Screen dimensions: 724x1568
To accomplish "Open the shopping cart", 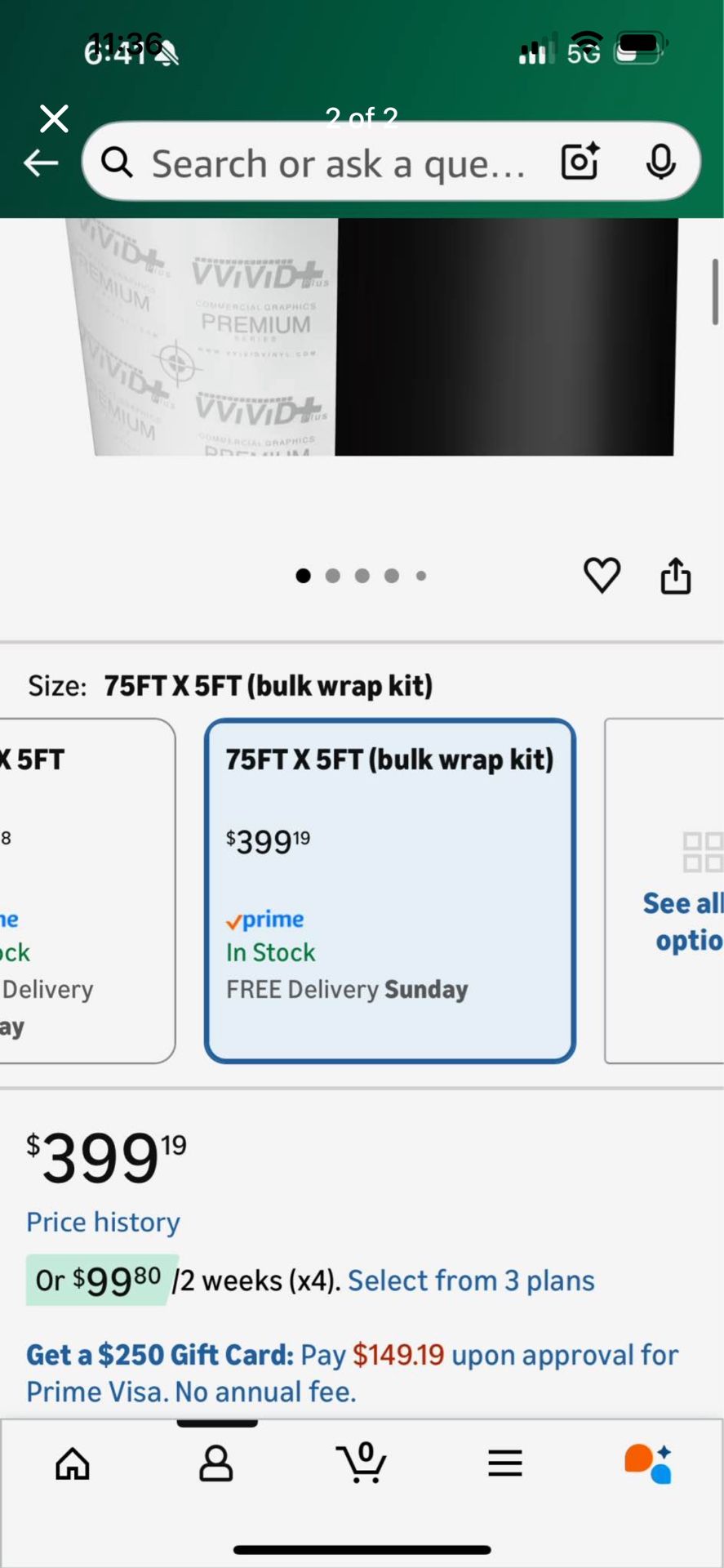I will pyautogui.click(x=361, y=1462).
